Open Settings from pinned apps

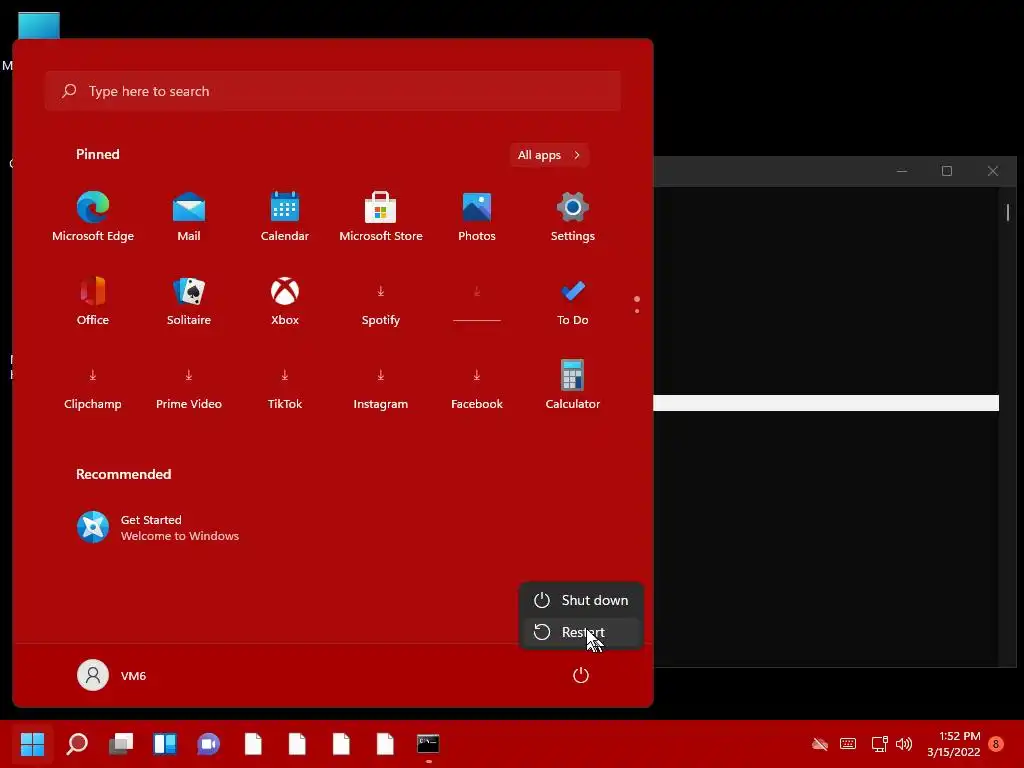(x=573, y=217)
